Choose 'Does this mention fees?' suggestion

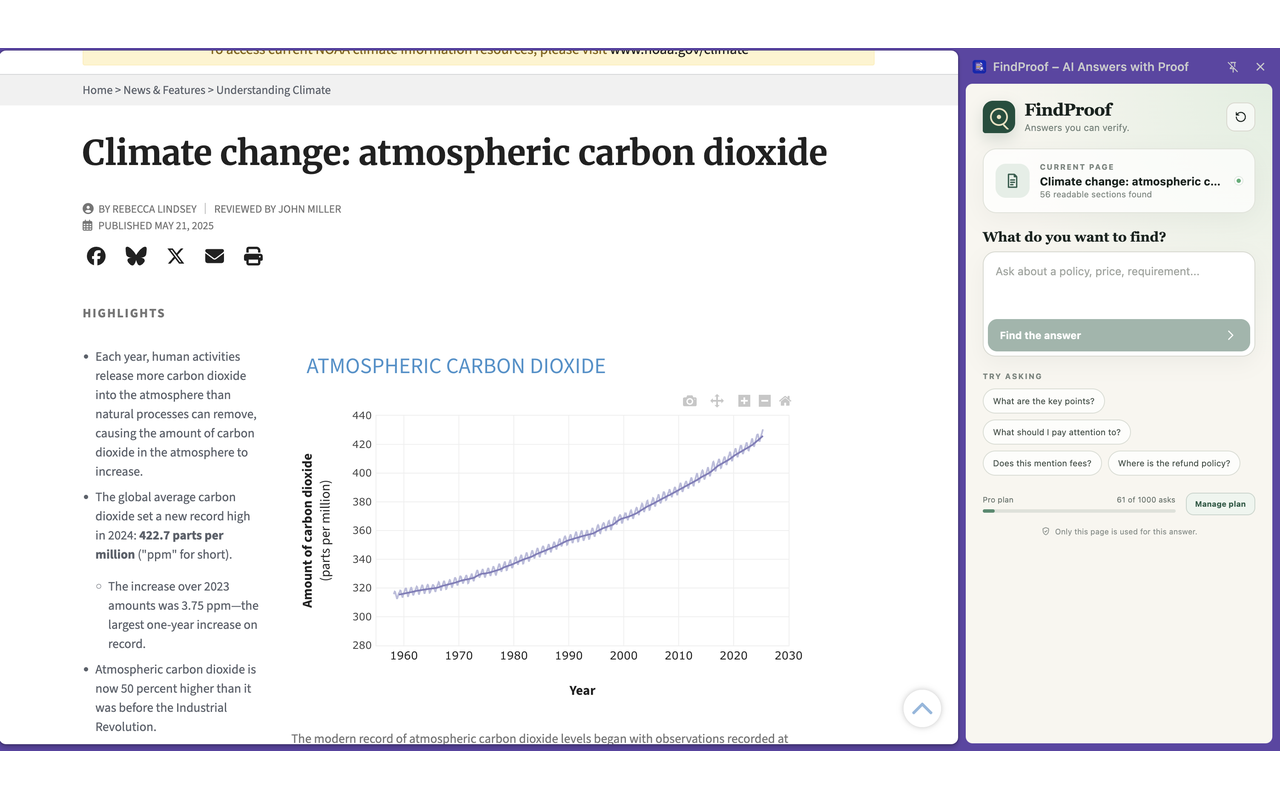click(x=1043, y=464)
